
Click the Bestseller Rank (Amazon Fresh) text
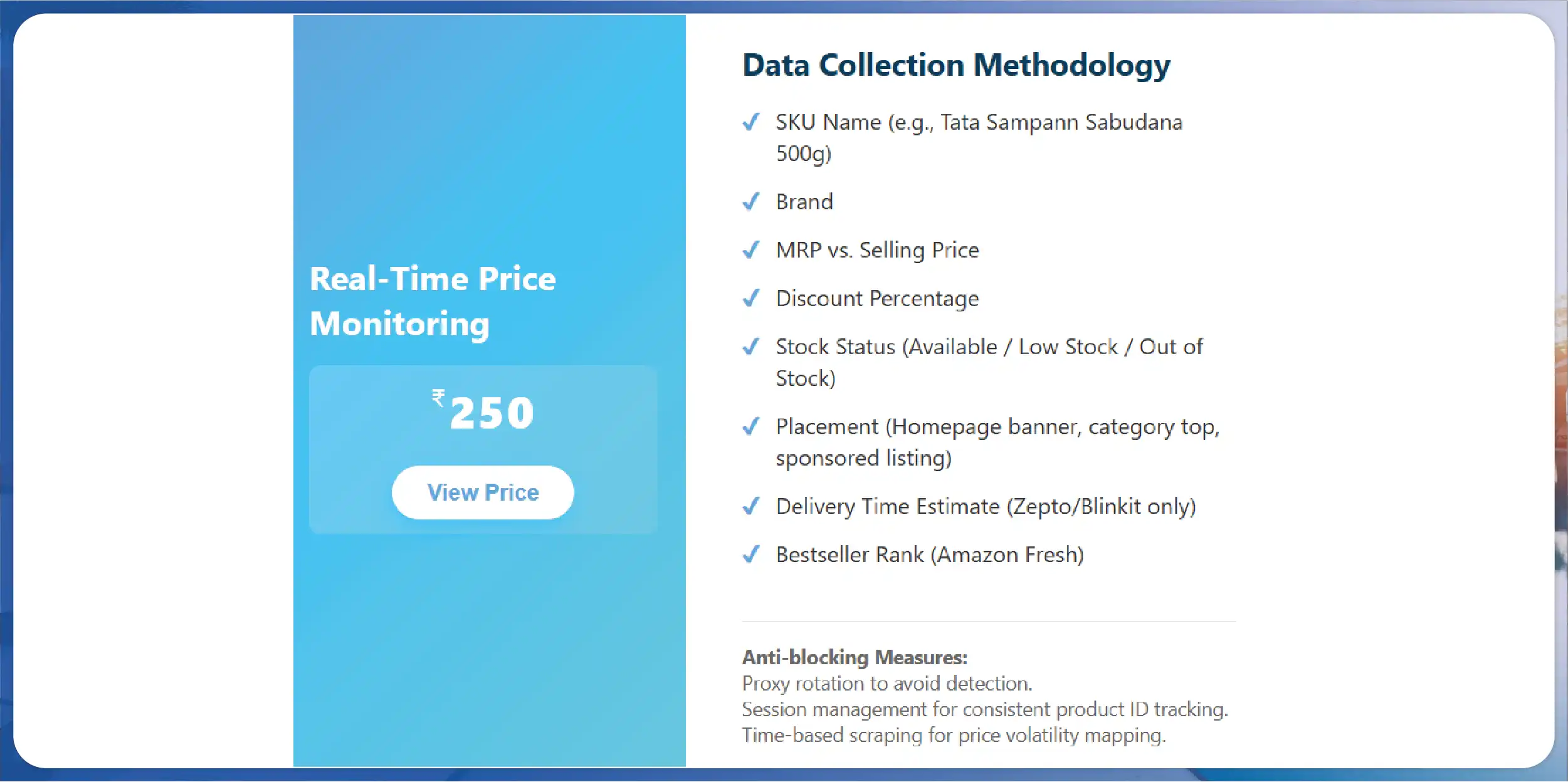(930, 555)
